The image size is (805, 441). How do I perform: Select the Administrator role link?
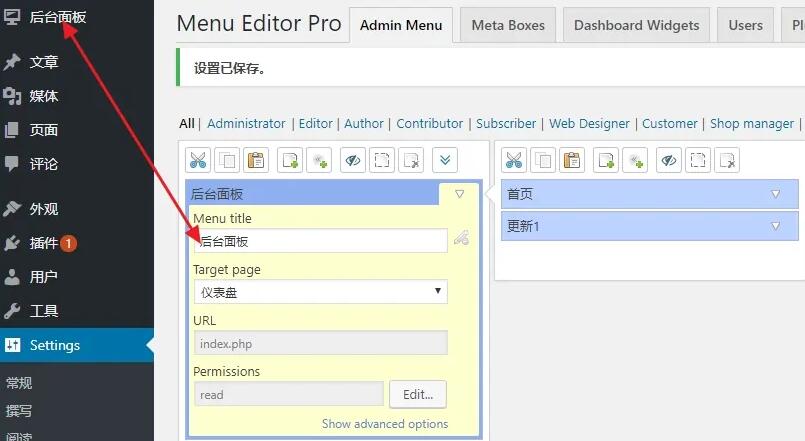pyautogui.click(x=246, y=124)
